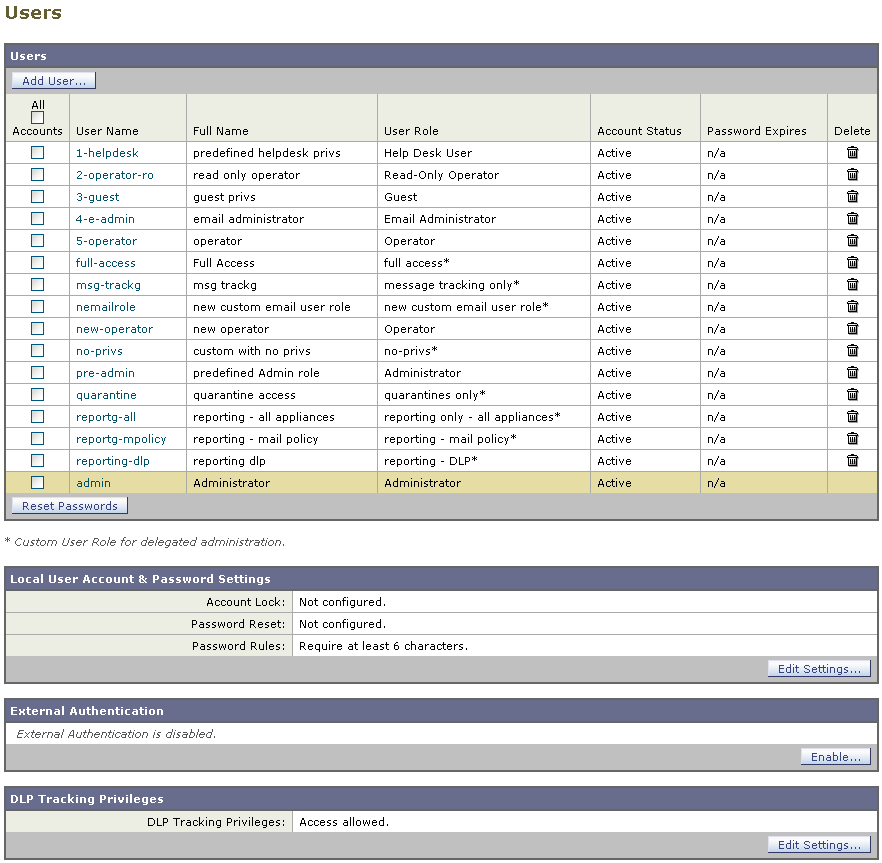Image resolution: width=882 pixels, height=863 pixels.
Task: Remove full-access user with trash icon
Action: click(852, 262)
